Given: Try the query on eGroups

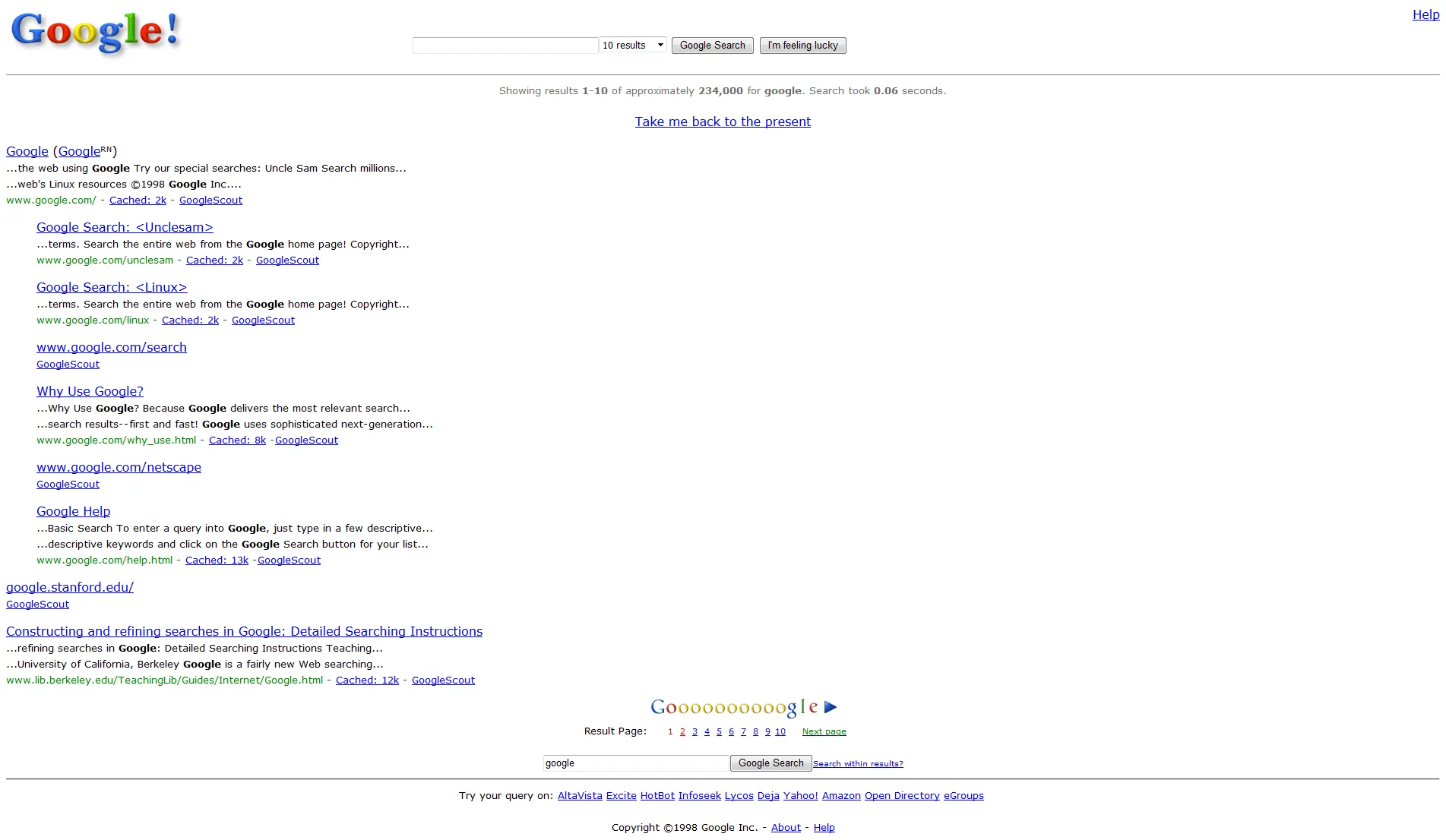Looking at the screenshot, I should [963, 796].
